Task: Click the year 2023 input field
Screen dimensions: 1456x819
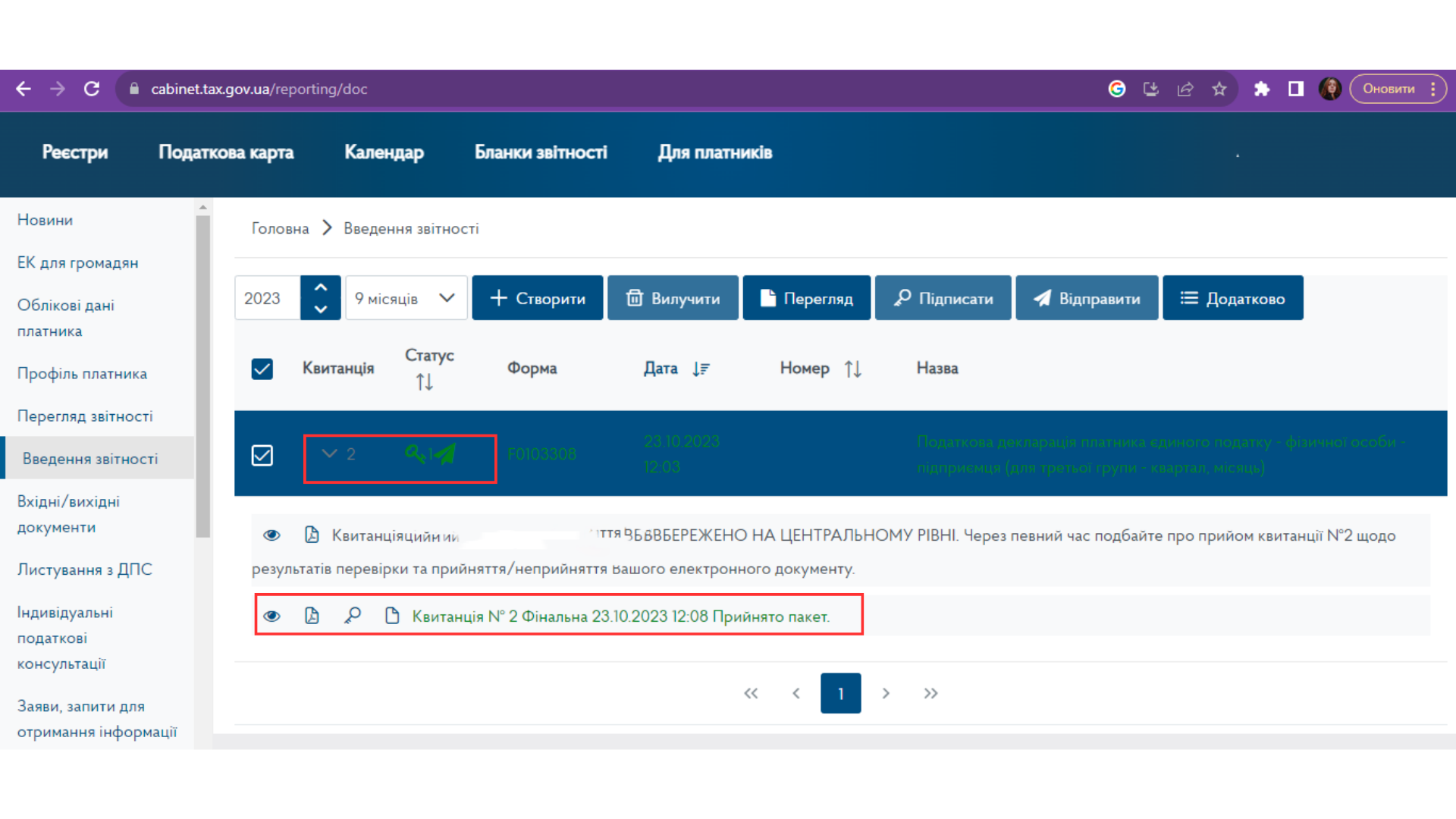Action: coord(268,298)
